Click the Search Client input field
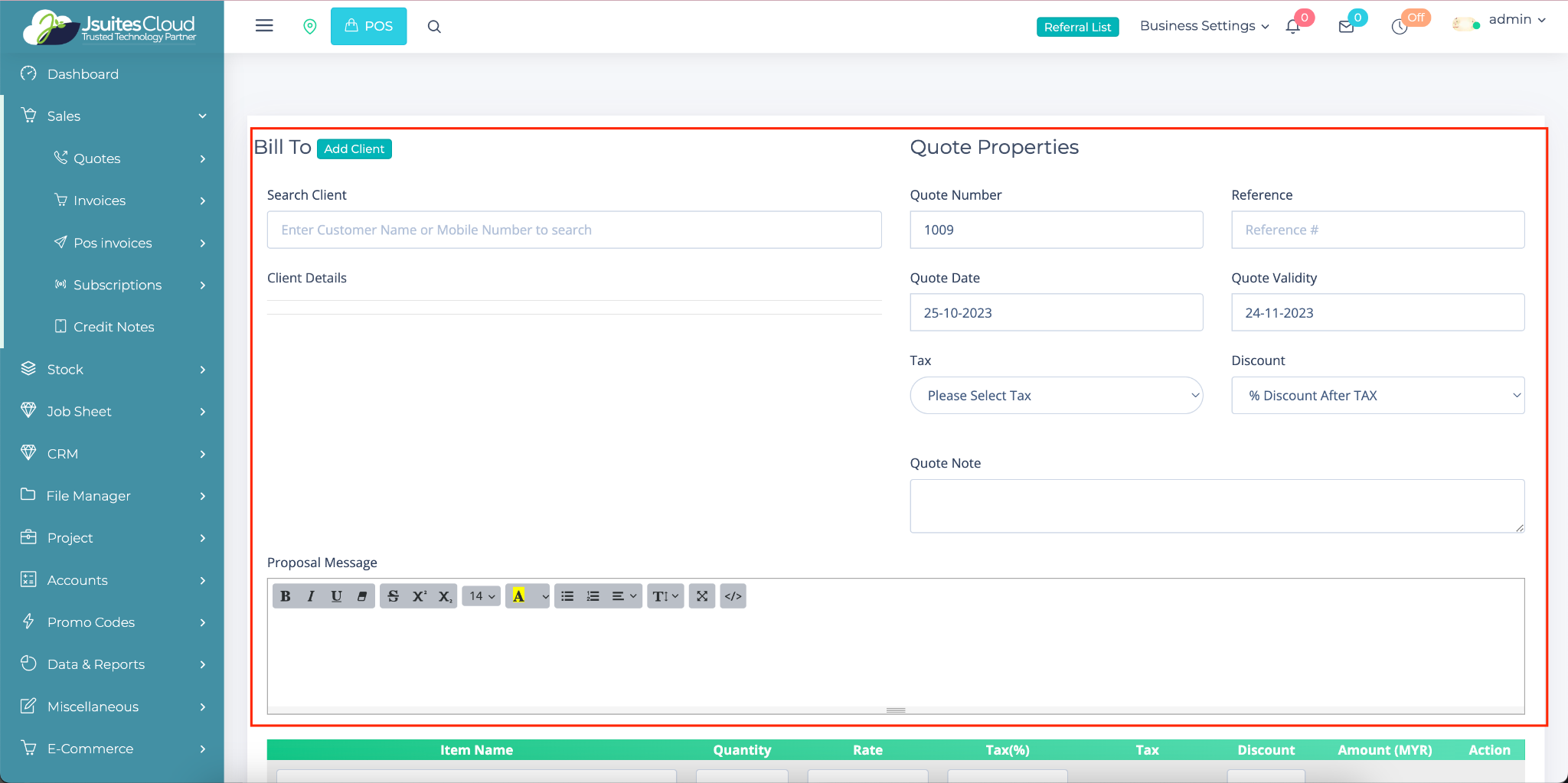1568x783 pixels. click(574, 230)
